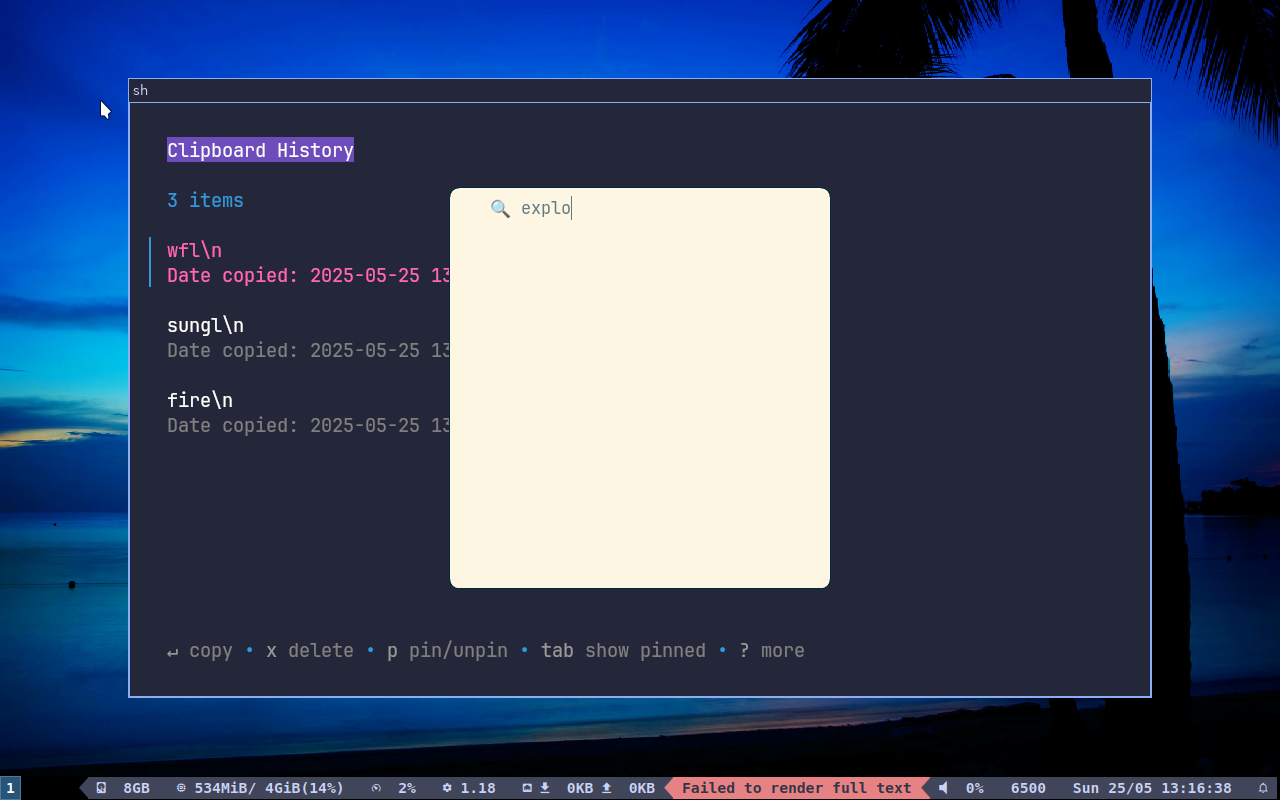Viewport: 1280px width, 800px height.
Task: Click the disk icon beside 8GB
Action: point(101,788)
